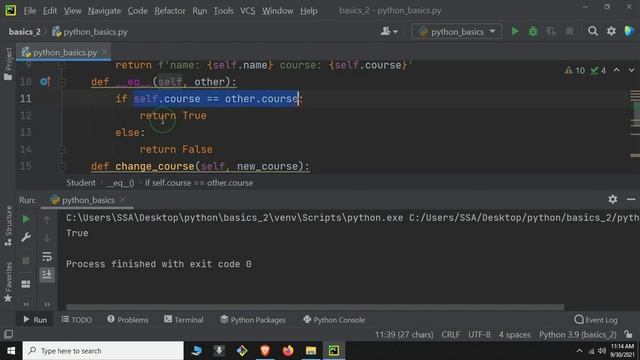This screenshot has height=360, width=640.
Task: Hide the Run tool window
Action: click(631, 199)
